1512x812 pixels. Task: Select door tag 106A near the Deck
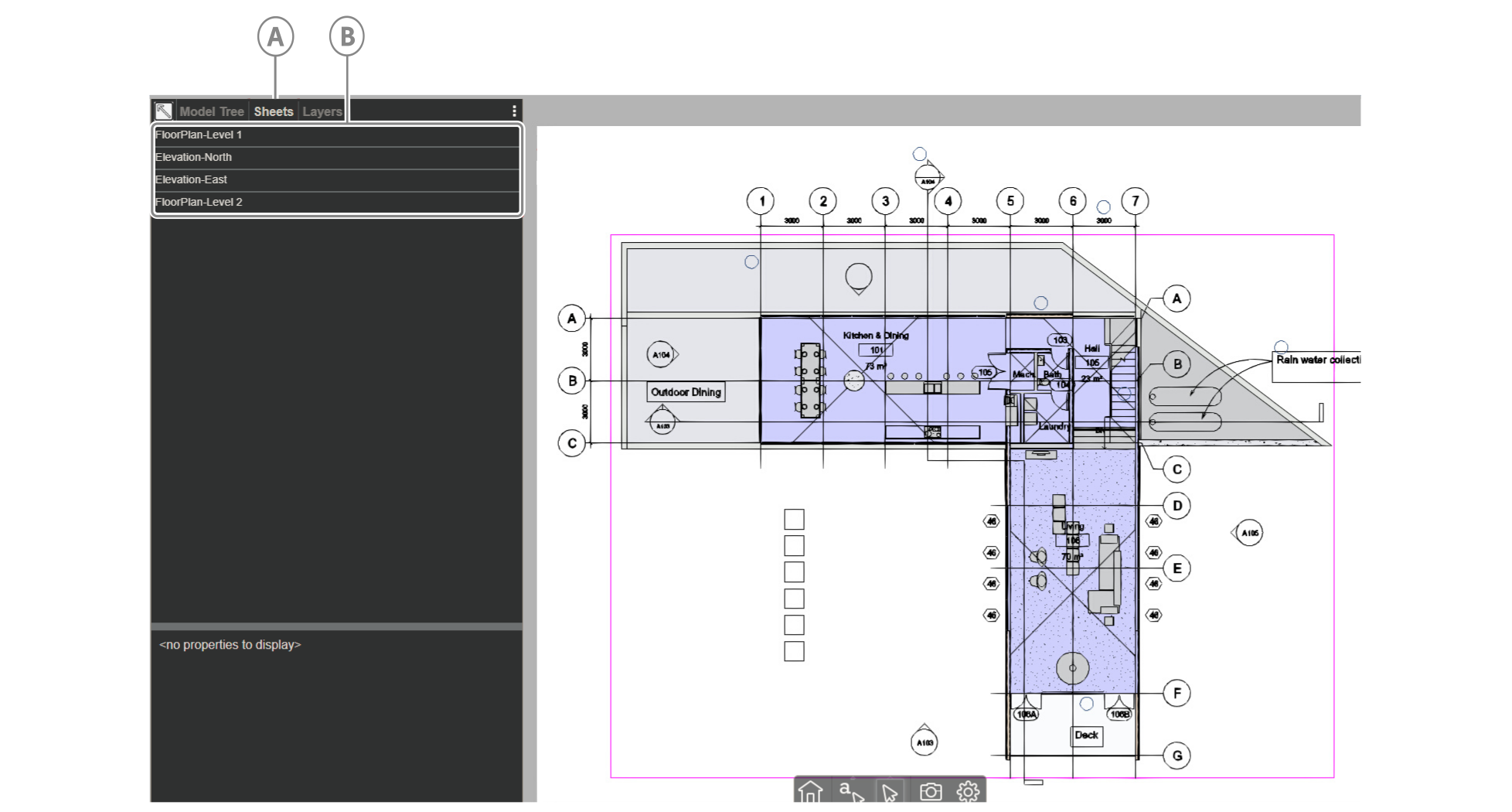point(1026,715)
